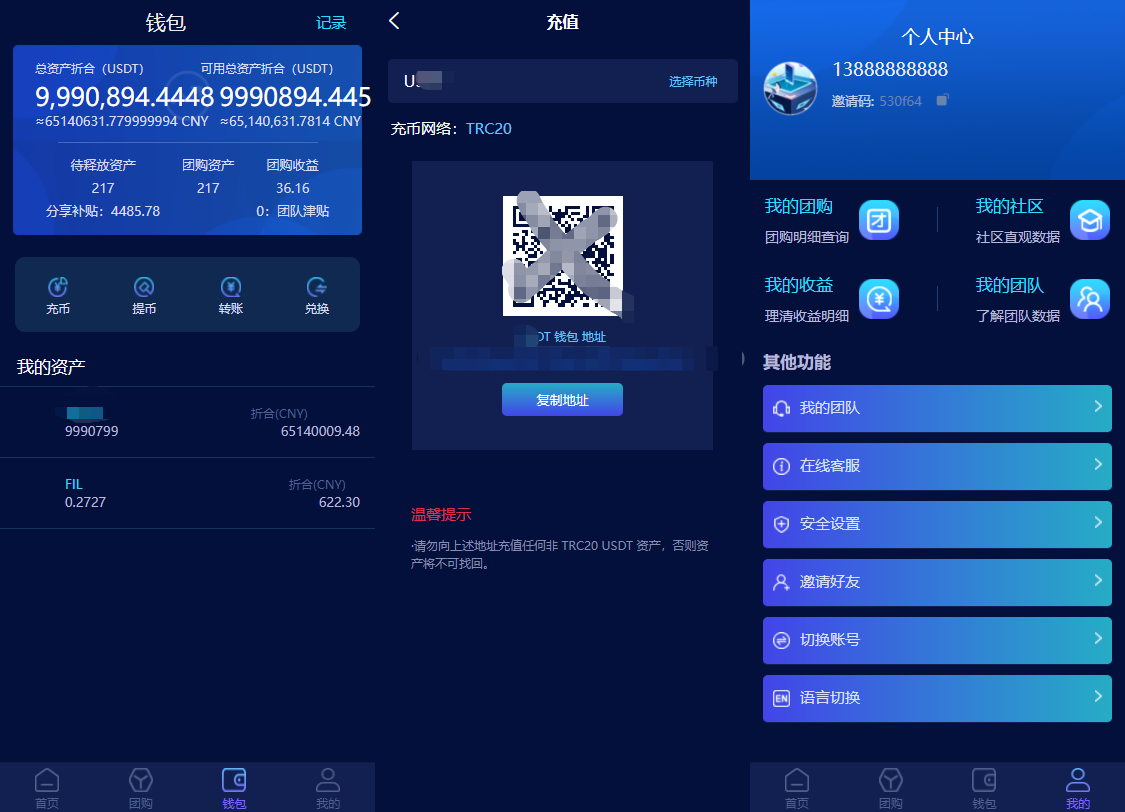Click the EN icon beside 语言切换
The height and width of the screenshot is (812, 1125).
(781, 699)
